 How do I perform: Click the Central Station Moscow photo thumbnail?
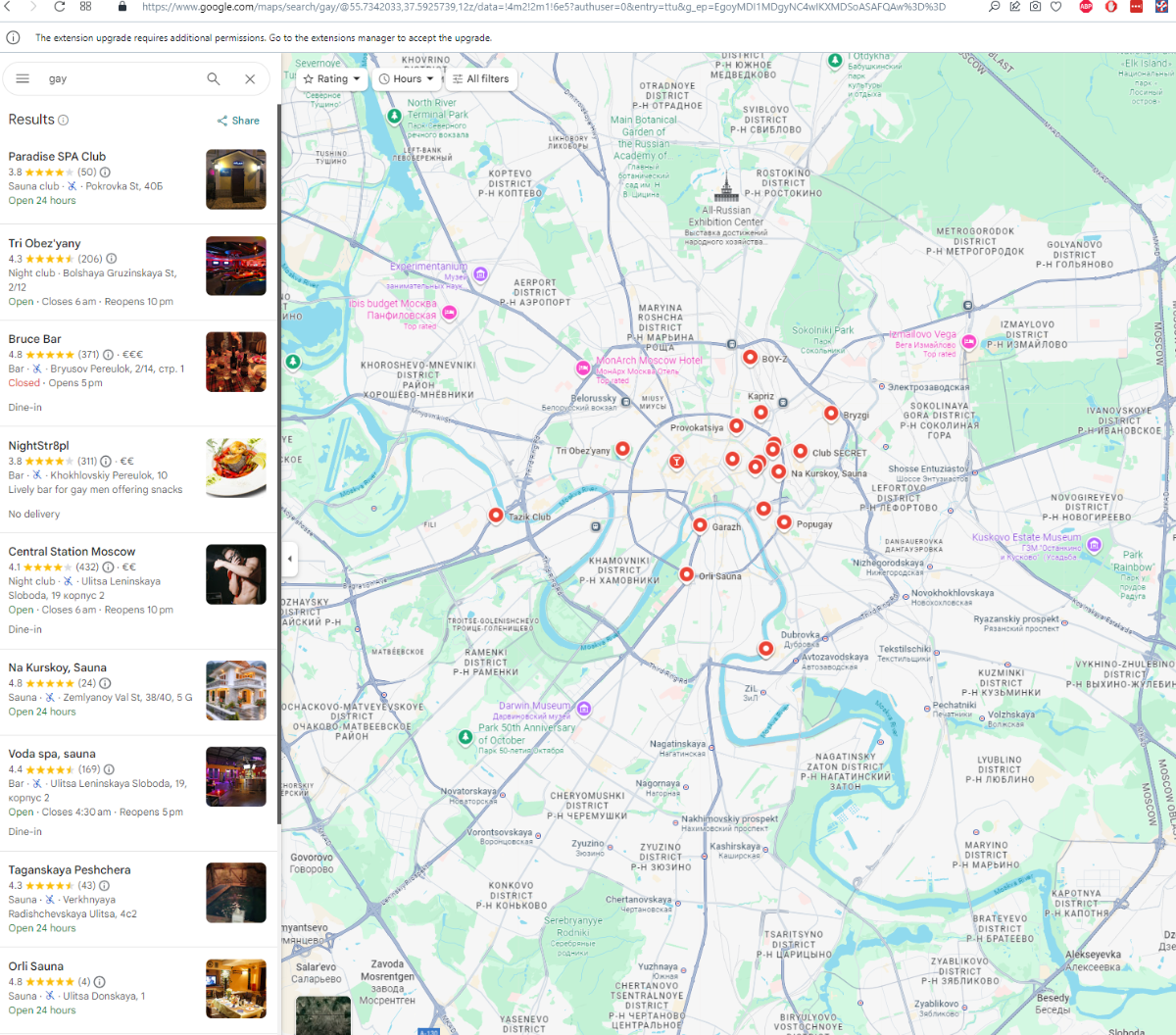point(236,574)
